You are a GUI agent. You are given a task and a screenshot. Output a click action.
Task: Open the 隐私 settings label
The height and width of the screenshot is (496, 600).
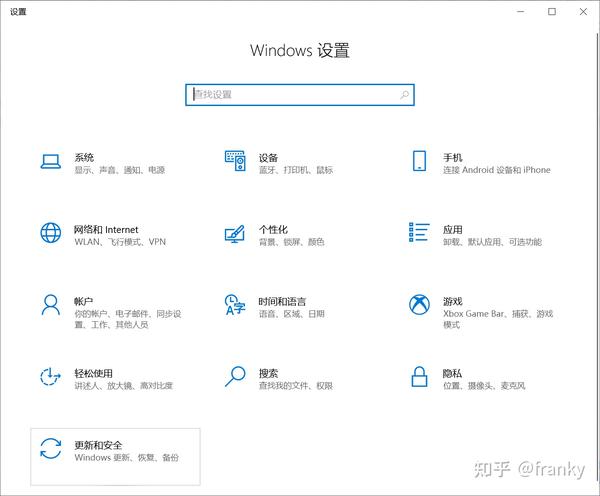point(452,373)
